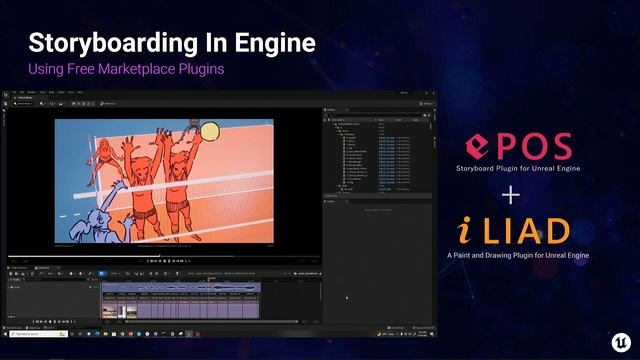The width and height of the screenshot is (640, 360).
Task: Click the Windows taskbar search box
Action: tap(38, 334)
